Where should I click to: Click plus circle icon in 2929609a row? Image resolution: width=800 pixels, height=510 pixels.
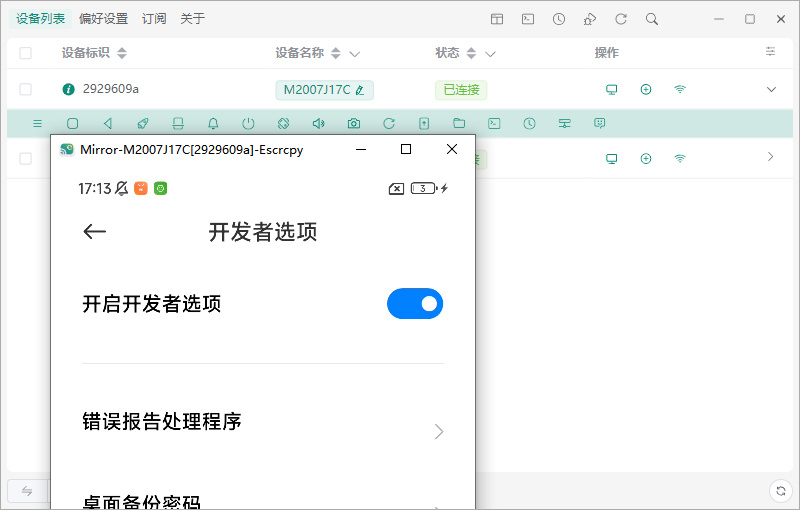(646, 90)
